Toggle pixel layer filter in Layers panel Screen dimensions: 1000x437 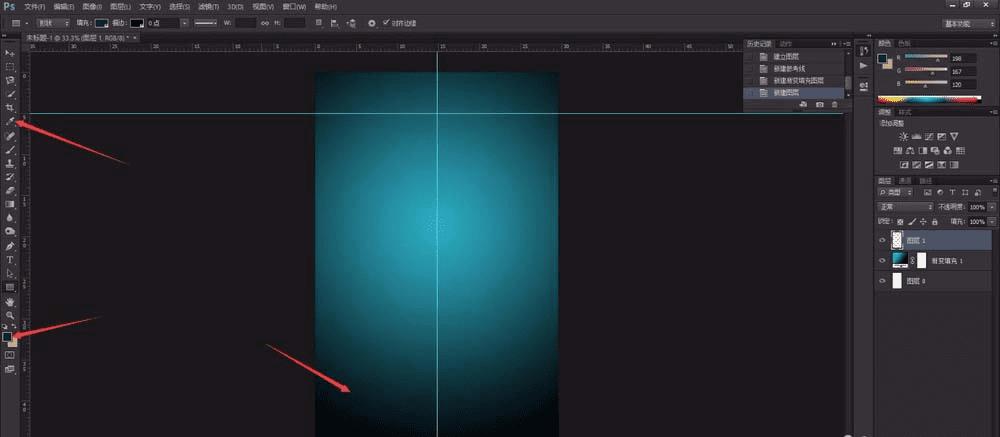click(928, 192)
